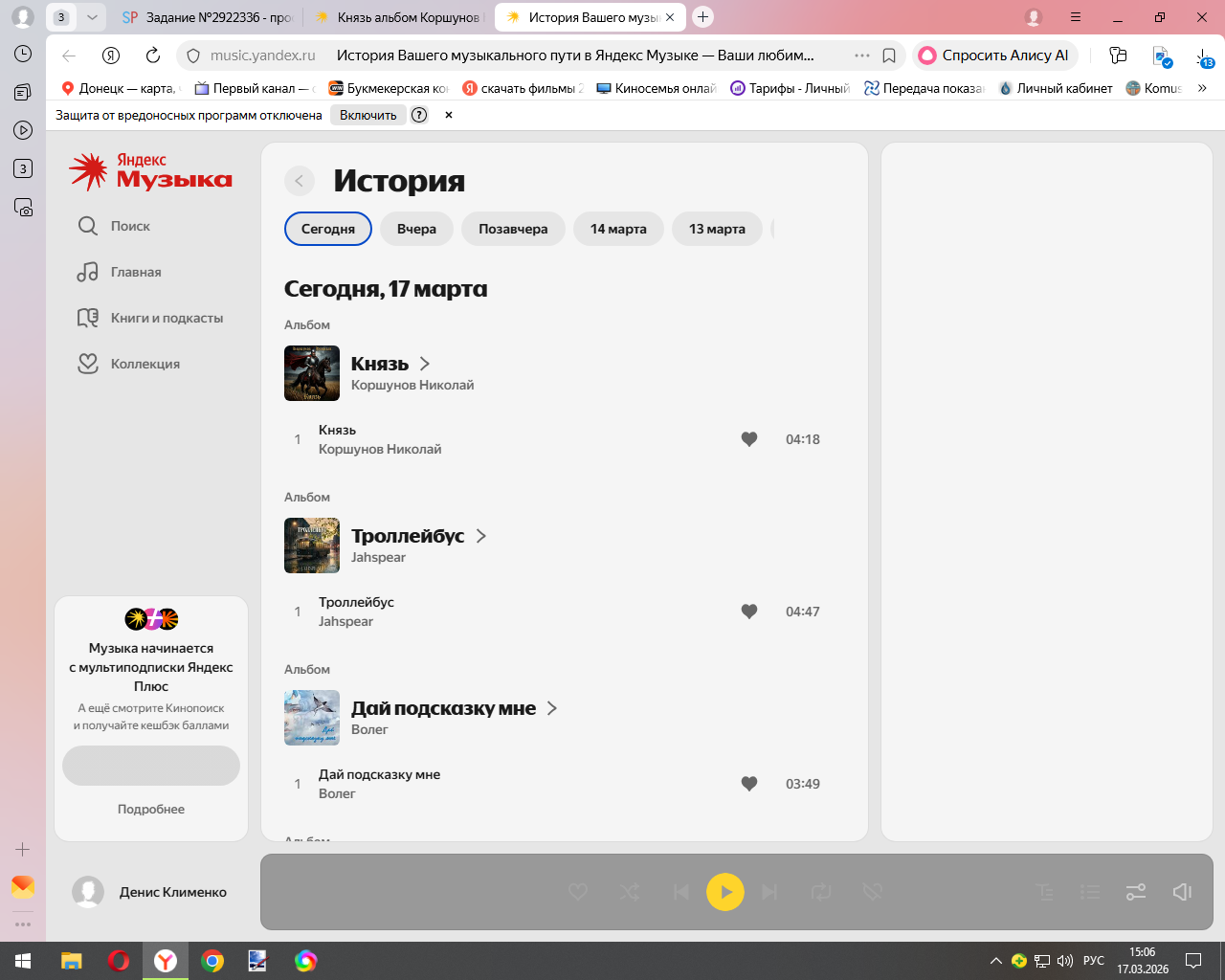Click the yellow Play button in player
Image resolution: width=1225 pixels, height=980 pixels.
(724, 892)
